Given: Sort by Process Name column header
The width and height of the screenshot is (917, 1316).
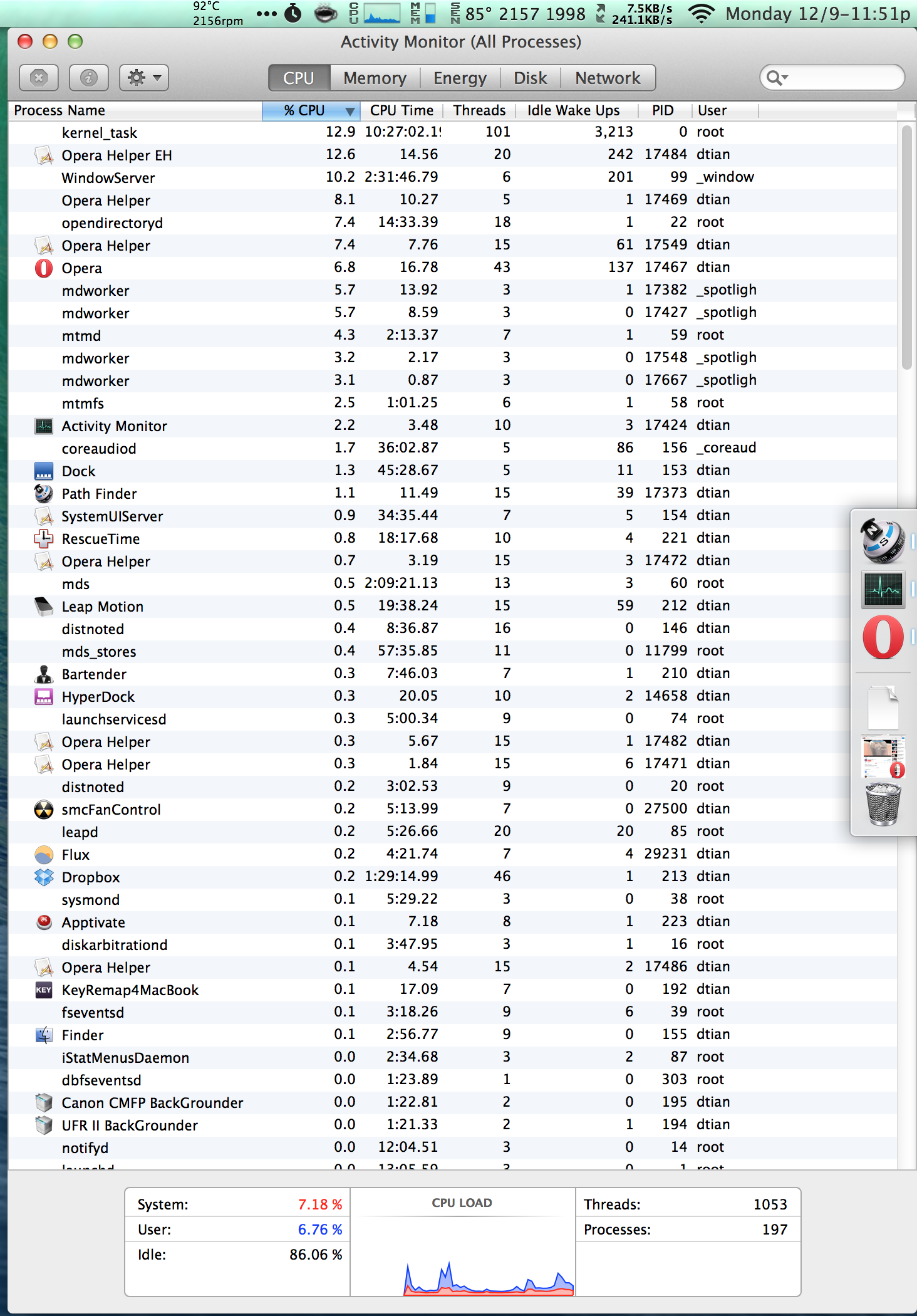Looking at the screenshot, I should click(135, 110).
